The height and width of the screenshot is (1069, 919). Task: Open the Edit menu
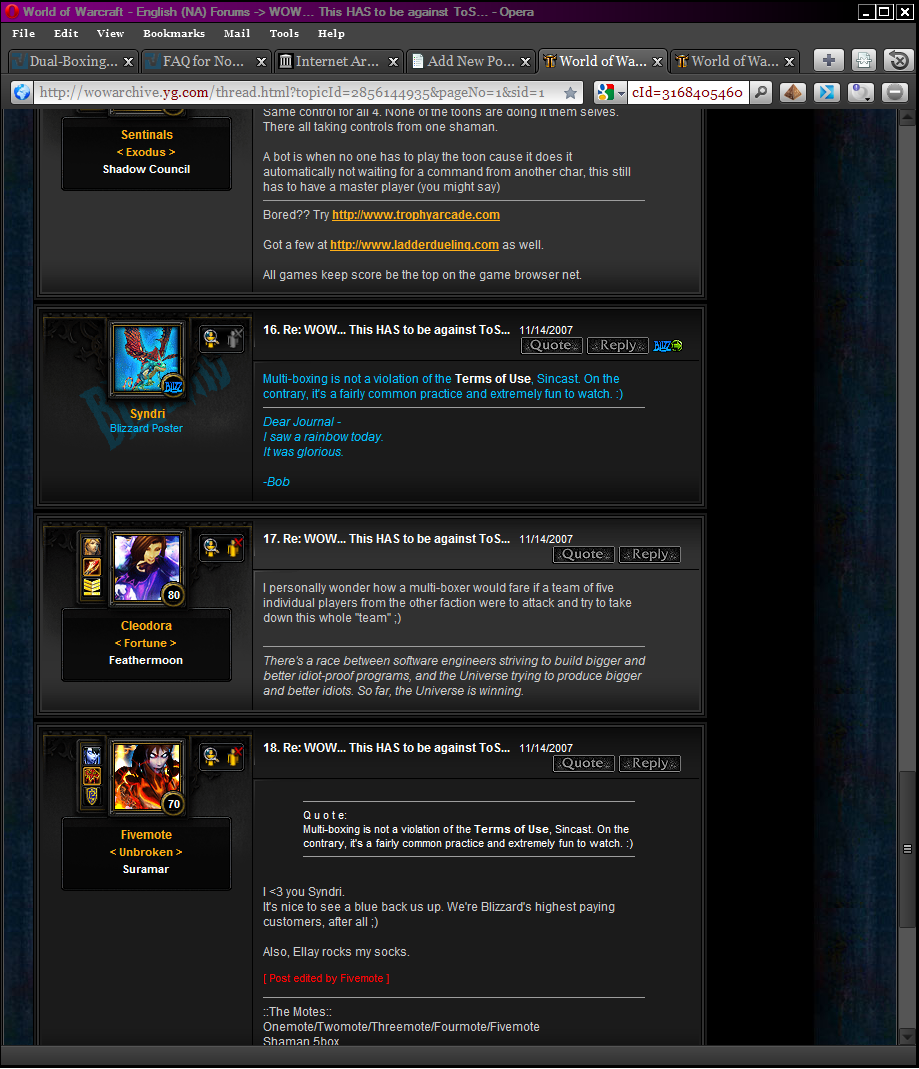(66, 33)
